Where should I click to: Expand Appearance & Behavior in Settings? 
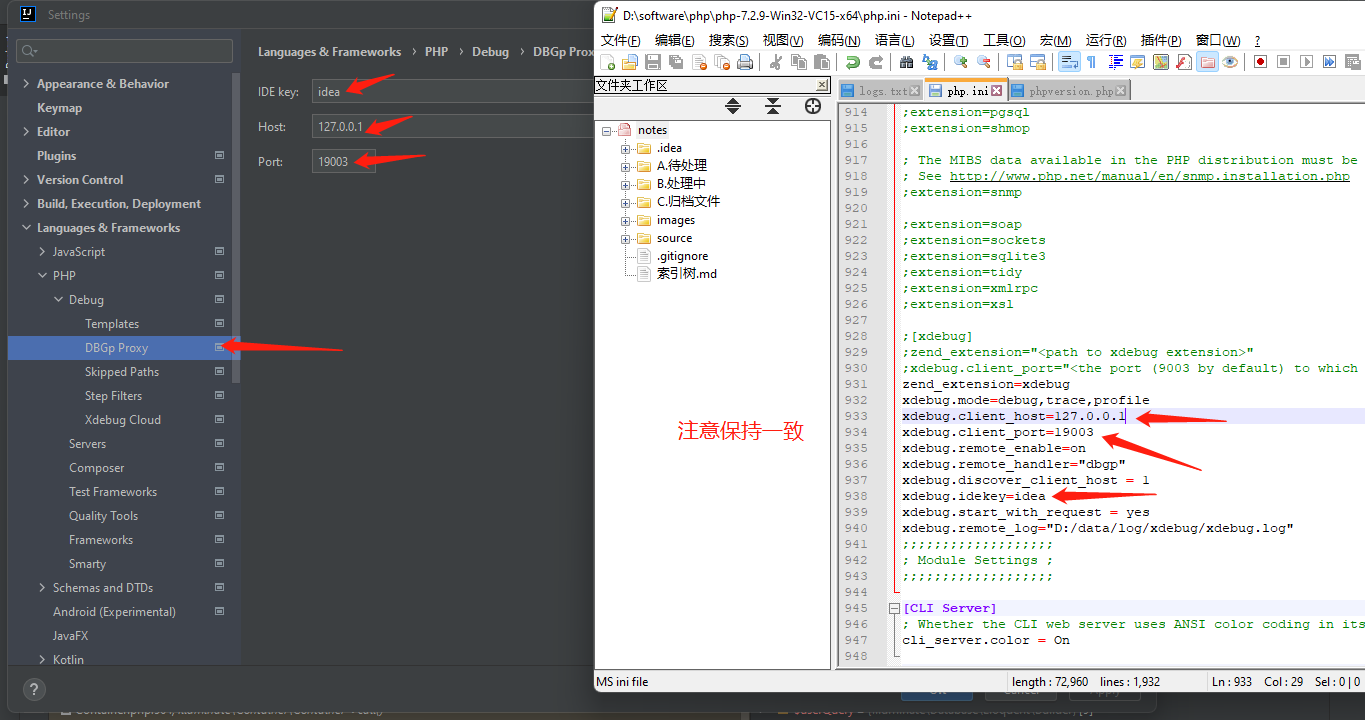point(26,84)
